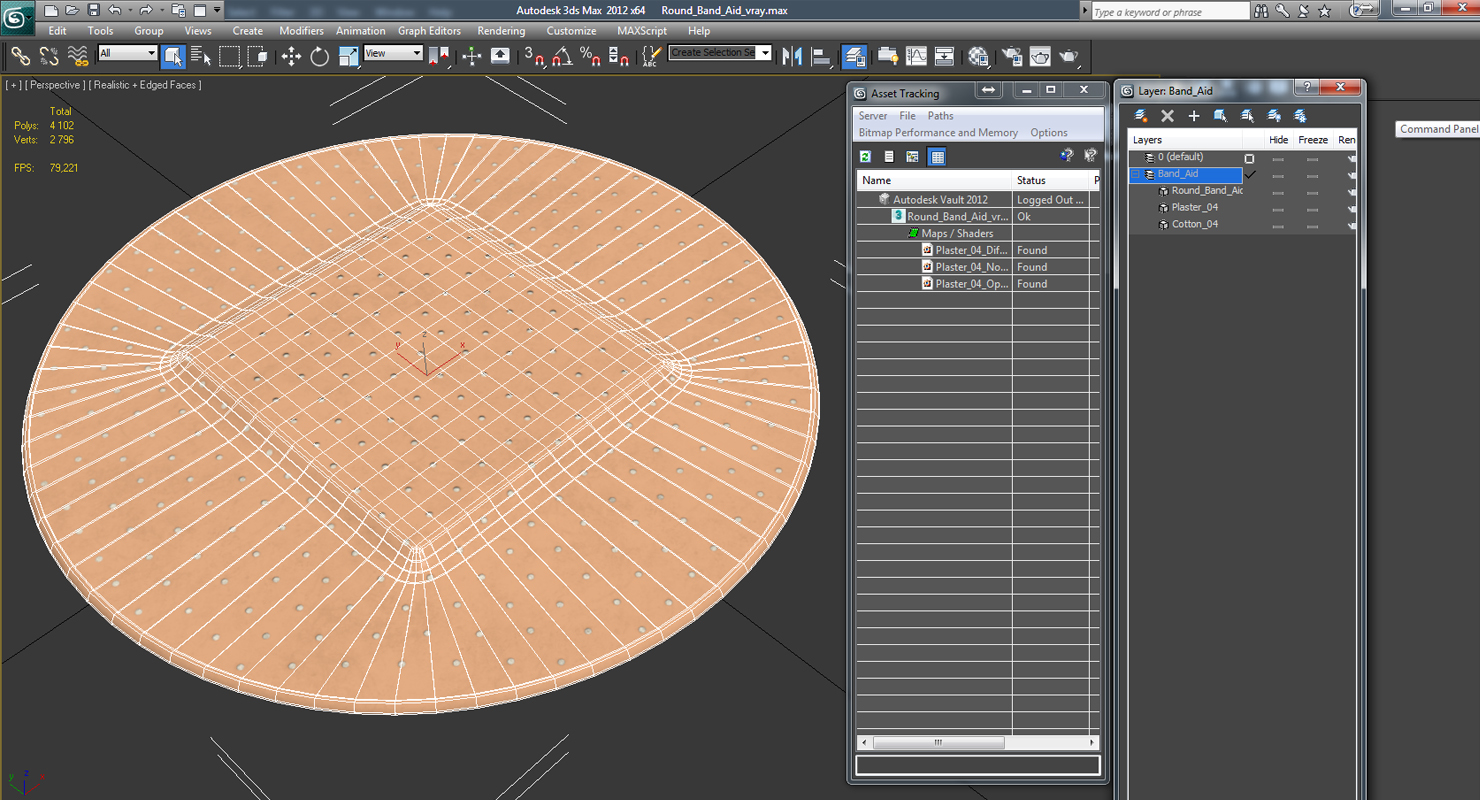The width and height of the screenshot is (1480, 800).
Task: Toggle Spinner Snap on main toolbar
Action: click(618, 56)
